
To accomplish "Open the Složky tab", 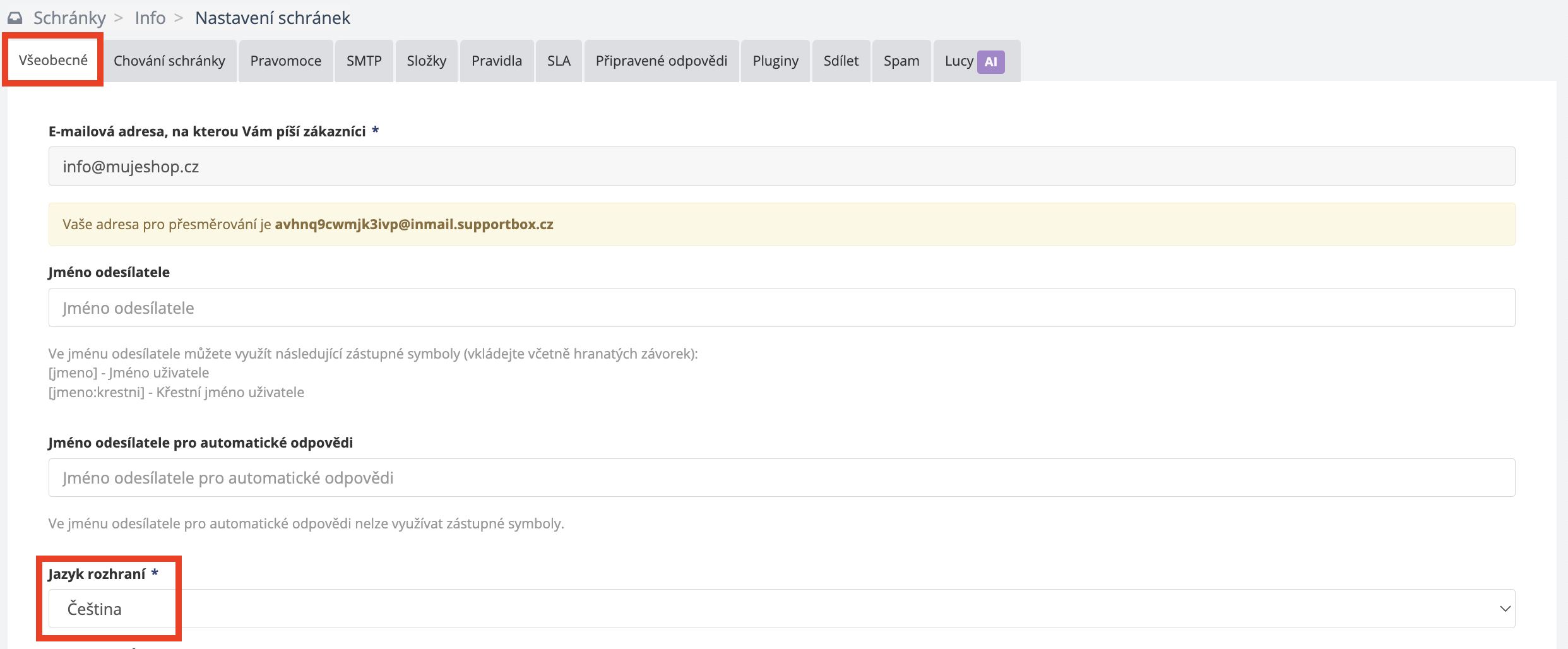I will click(426, 61).
